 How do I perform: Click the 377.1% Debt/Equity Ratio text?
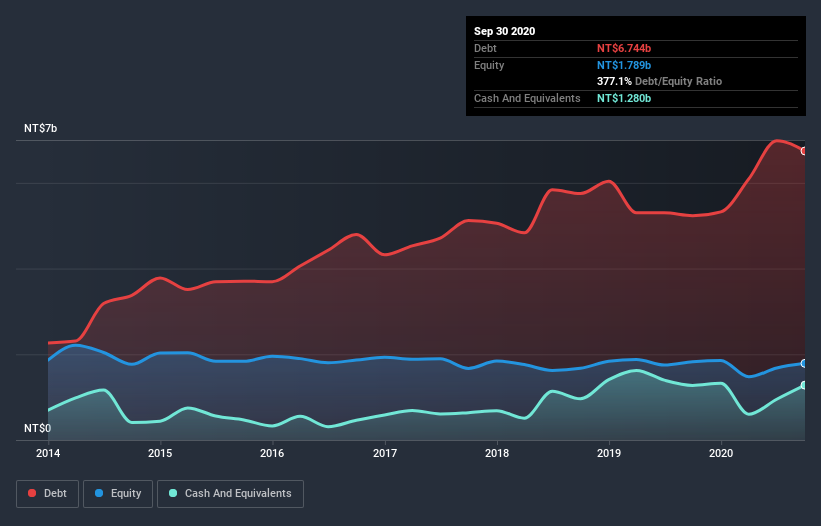pos(659,81)
